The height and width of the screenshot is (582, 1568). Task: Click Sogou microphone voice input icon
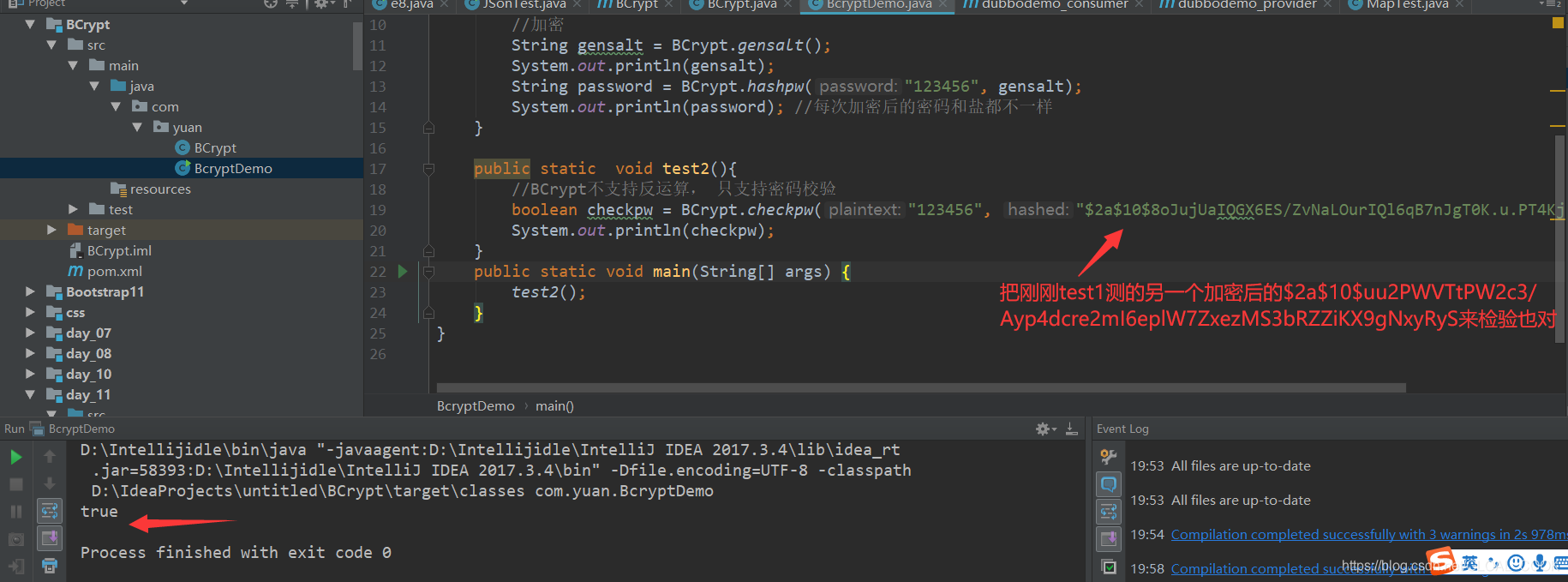[x=1540, y=562]
